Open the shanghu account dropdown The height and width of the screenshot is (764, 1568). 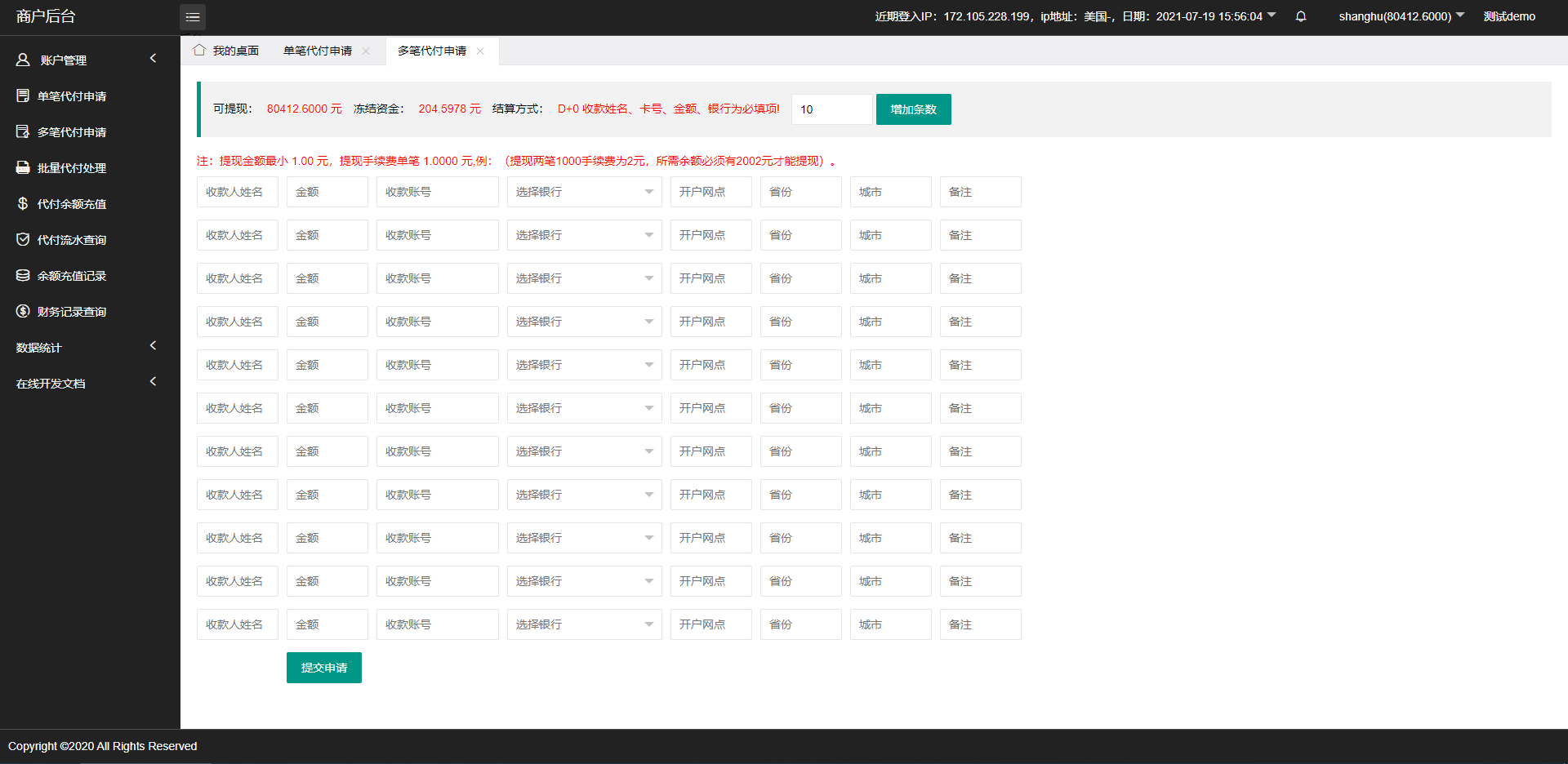tap(1401, 16)
